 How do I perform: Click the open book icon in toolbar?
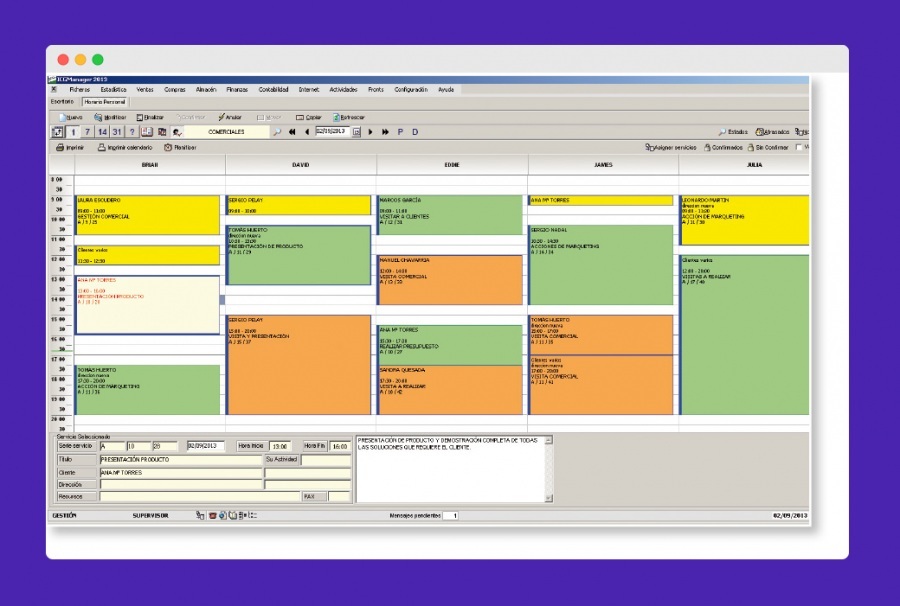click(147, 132)
